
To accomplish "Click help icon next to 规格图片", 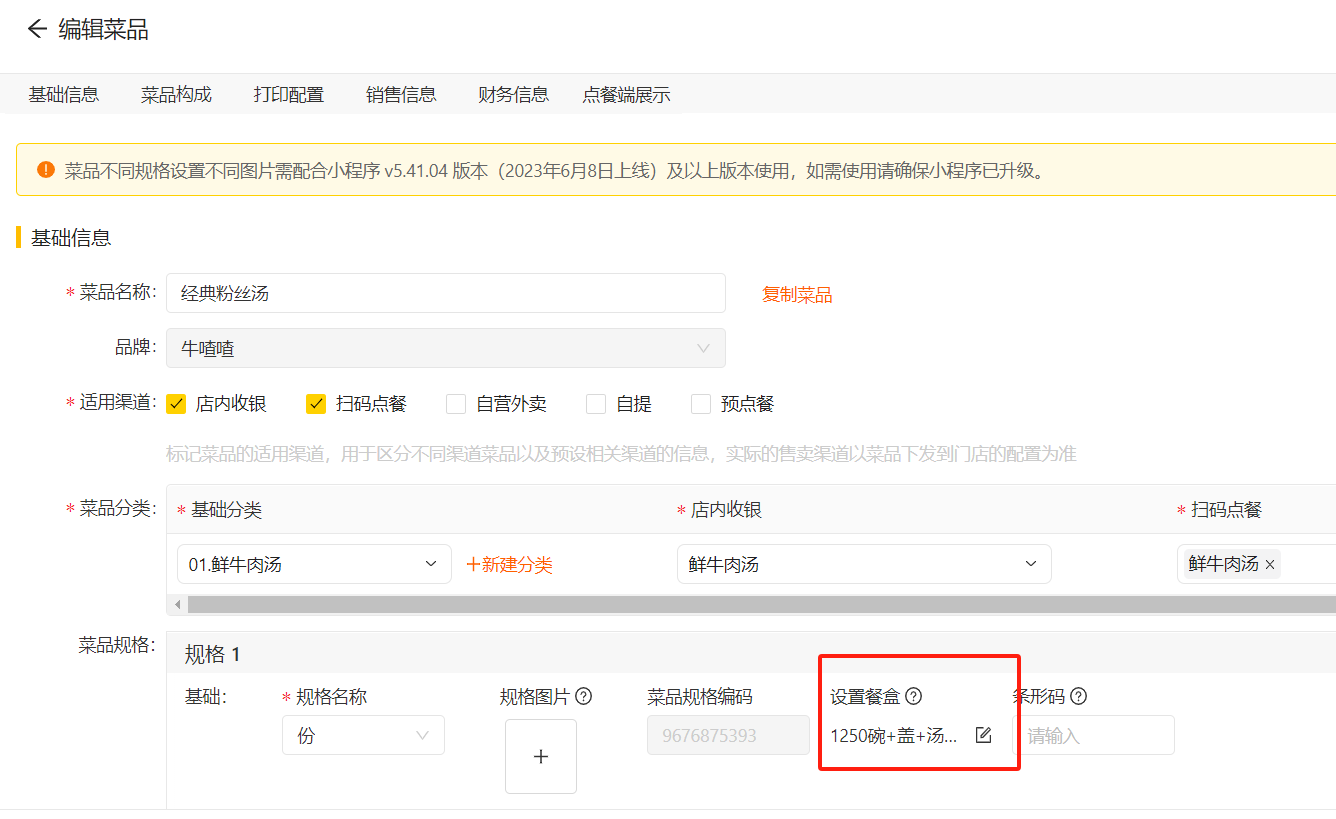I will [584, 696].
